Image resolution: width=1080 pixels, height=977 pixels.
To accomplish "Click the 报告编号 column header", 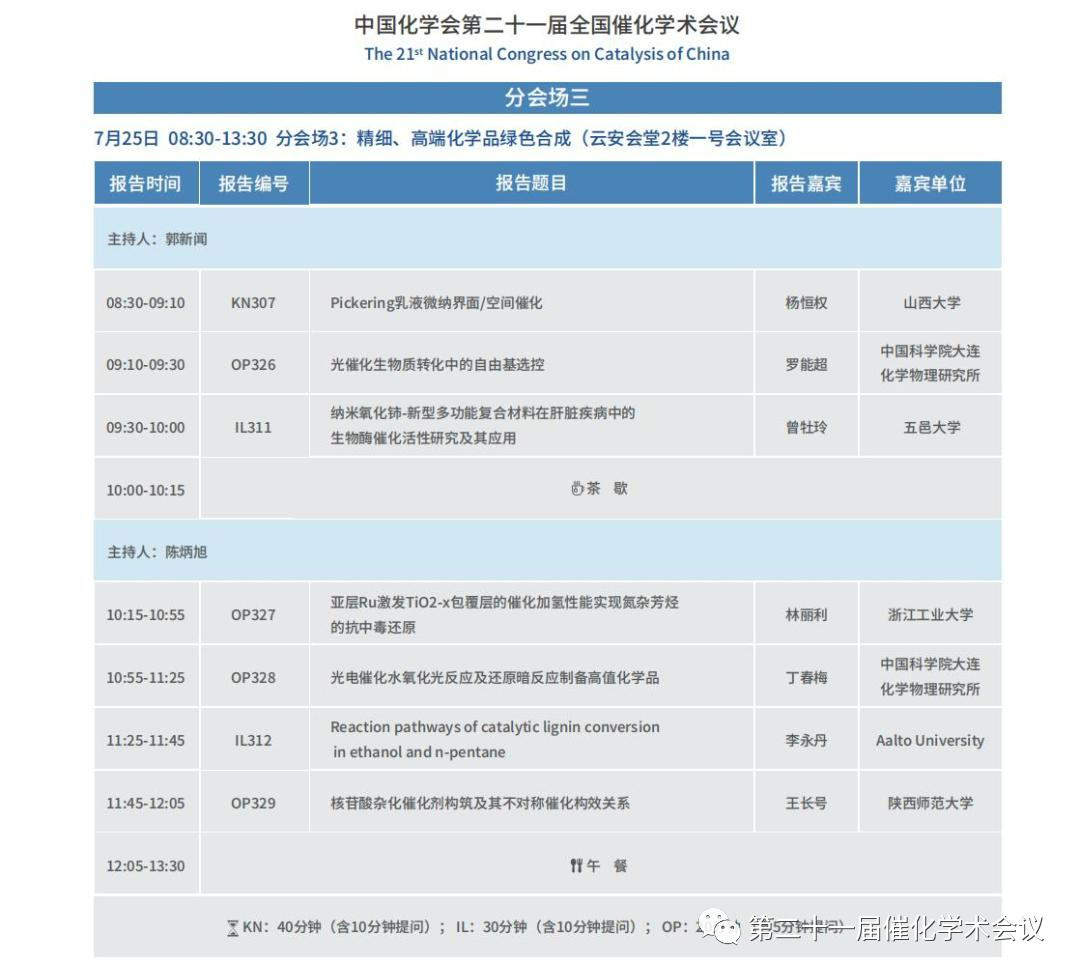I will (253, 183).
